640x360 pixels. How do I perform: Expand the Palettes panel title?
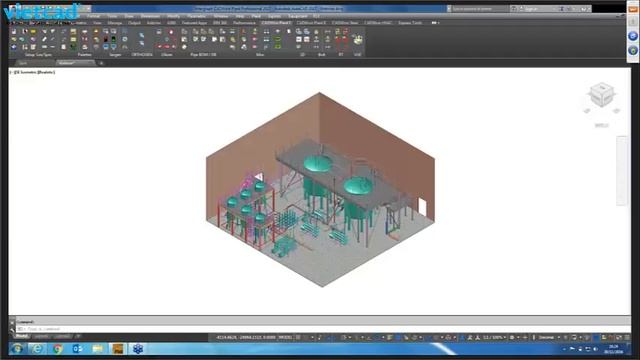[x=84, y=54]
